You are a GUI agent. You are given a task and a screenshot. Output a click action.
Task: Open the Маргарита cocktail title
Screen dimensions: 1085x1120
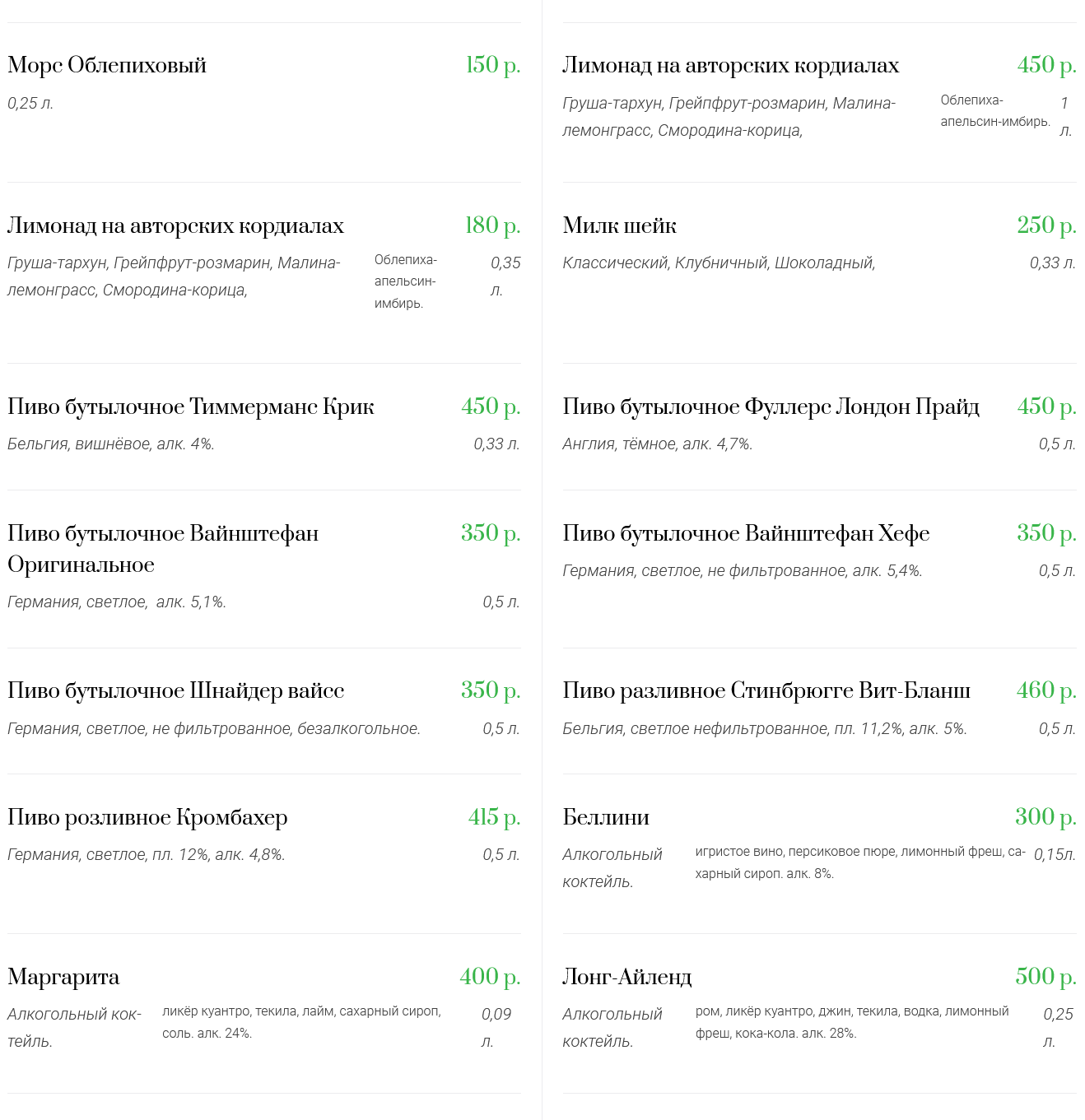[63, 977]
